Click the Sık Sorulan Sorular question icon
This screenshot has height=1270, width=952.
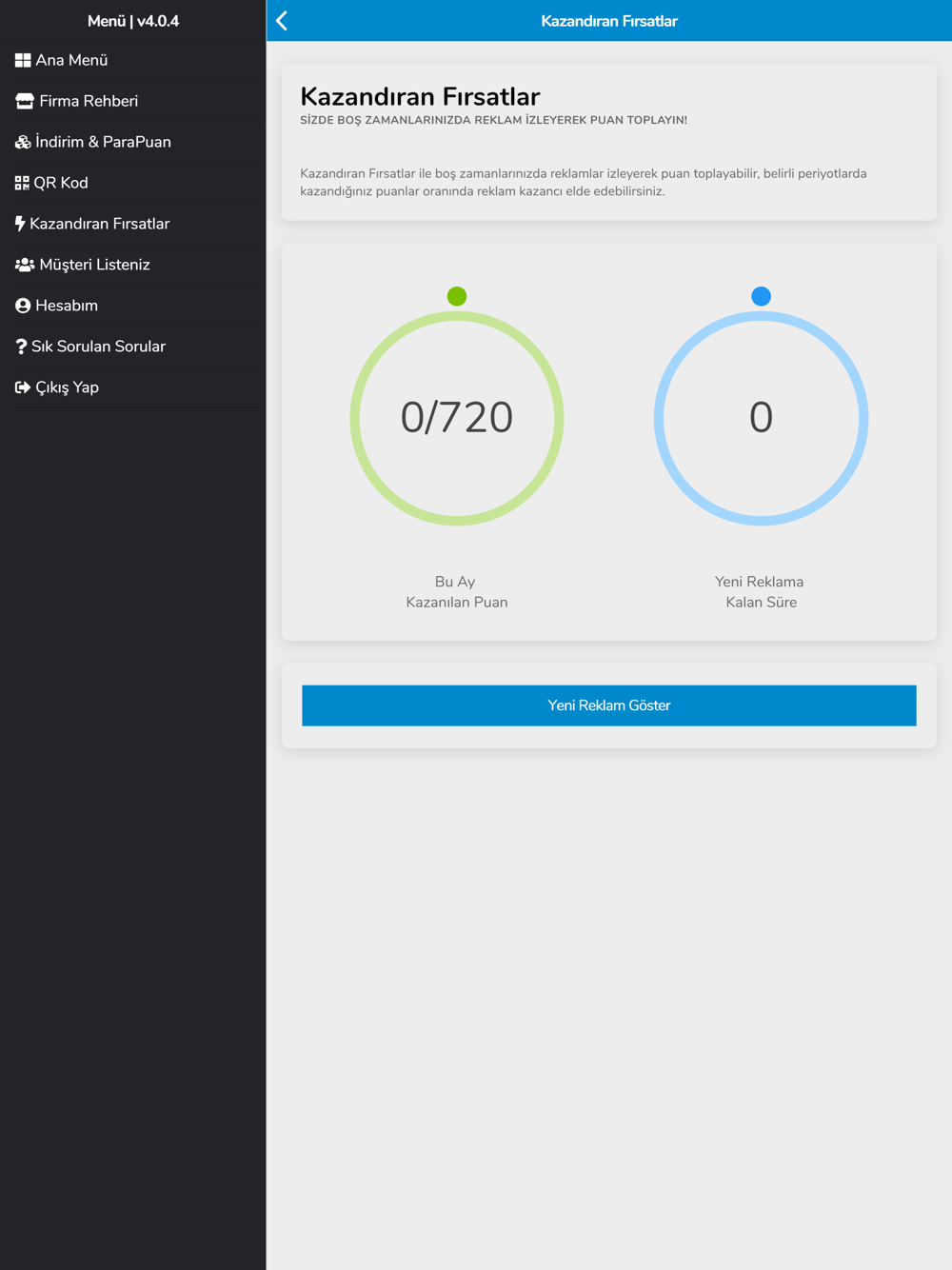click(x=21, y=347)
